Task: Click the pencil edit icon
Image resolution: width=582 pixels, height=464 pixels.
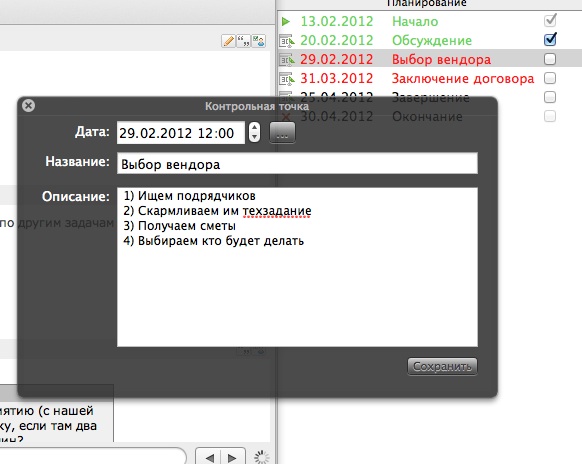Action: pyautogui.click(x=228, y=41)
